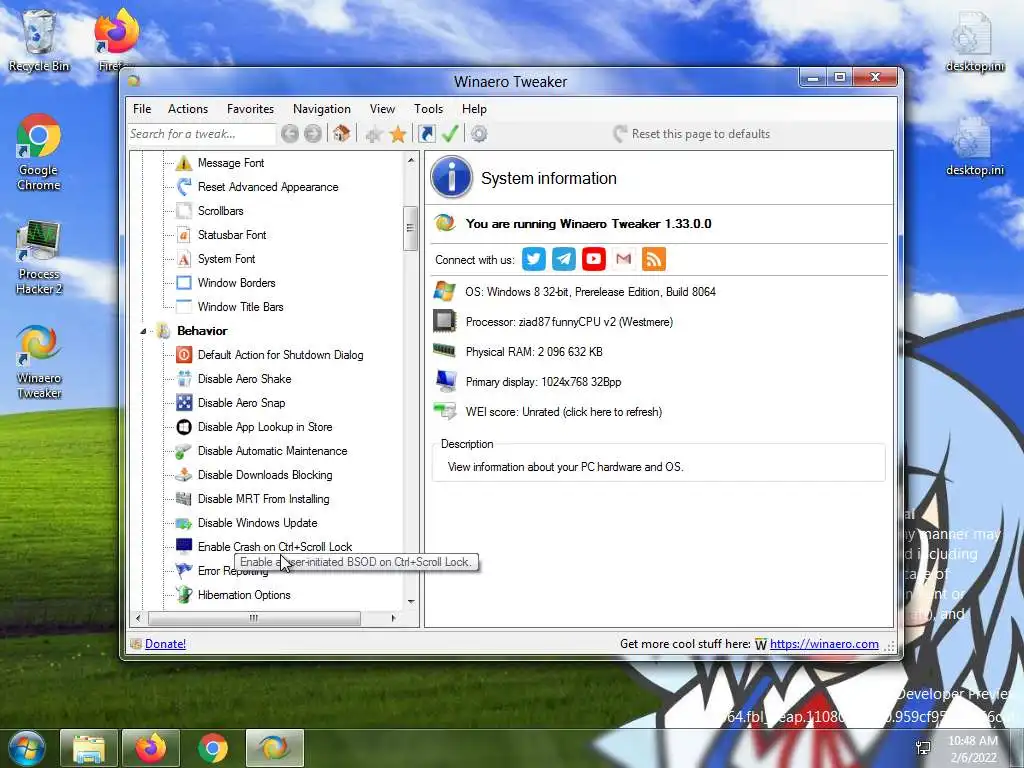The width and height of the screenshot is (1024, 768).
Task: Click the add to favorites plus-star icon
Action: (x=374, y=135)
